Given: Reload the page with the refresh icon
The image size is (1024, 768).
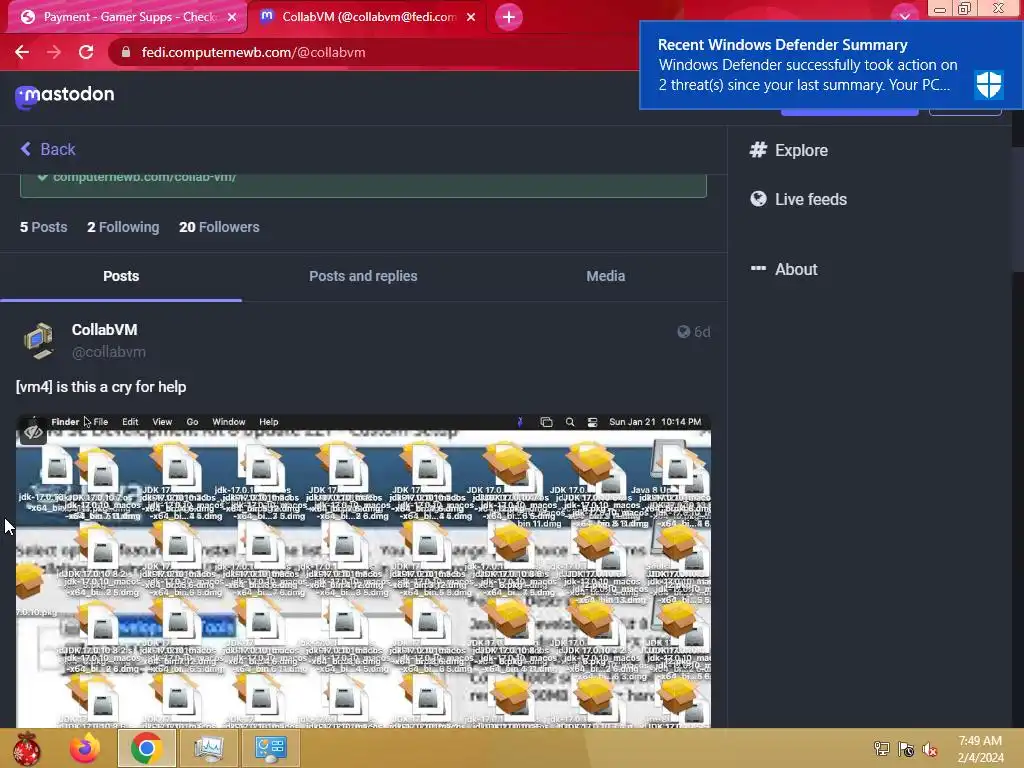Looking at the screenshot, I should (x=86, y=52).
